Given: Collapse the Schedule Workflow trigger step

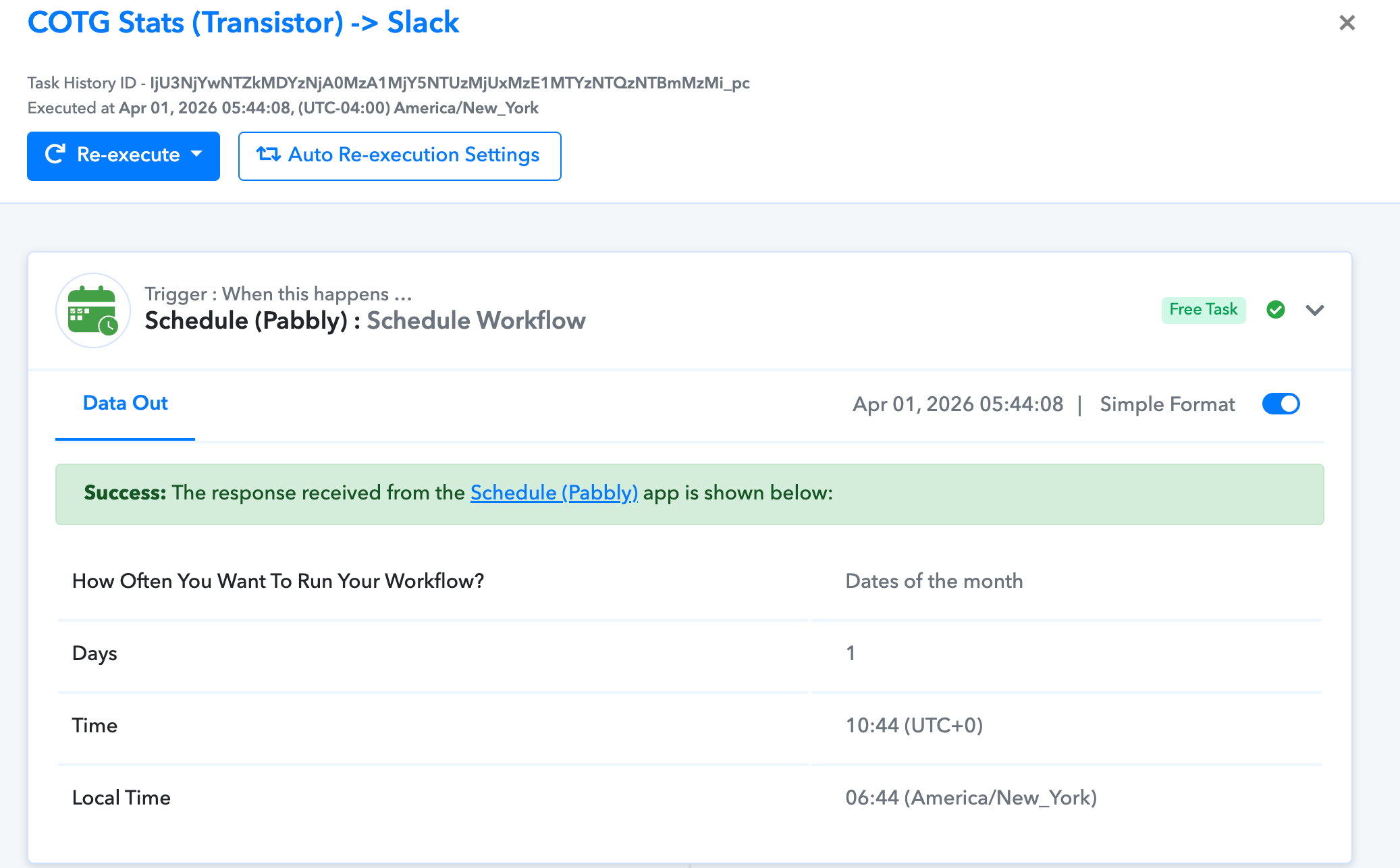Looking at the screenshot, I should point(1314,310).
